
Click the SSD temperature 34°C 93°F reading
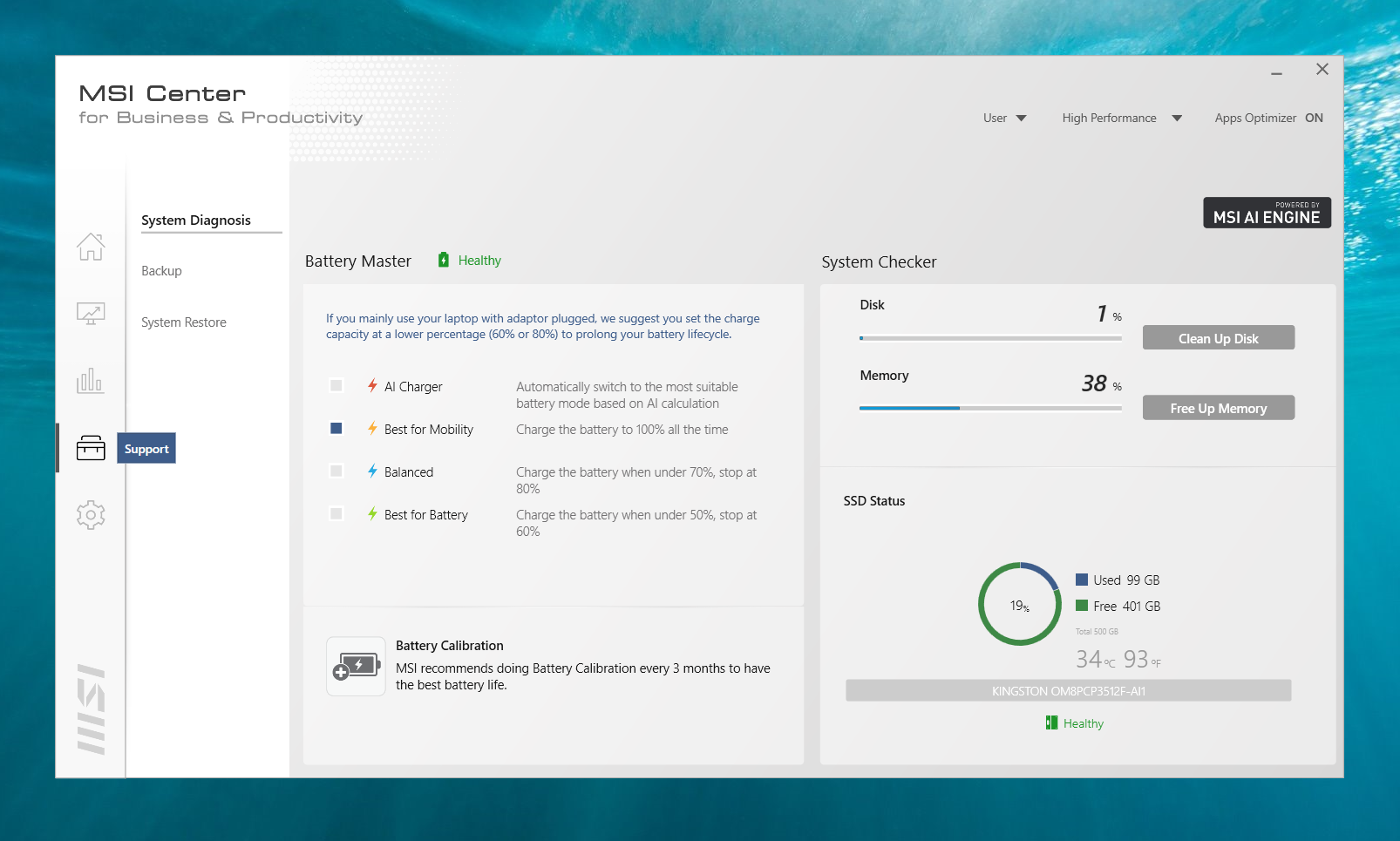1118,660
